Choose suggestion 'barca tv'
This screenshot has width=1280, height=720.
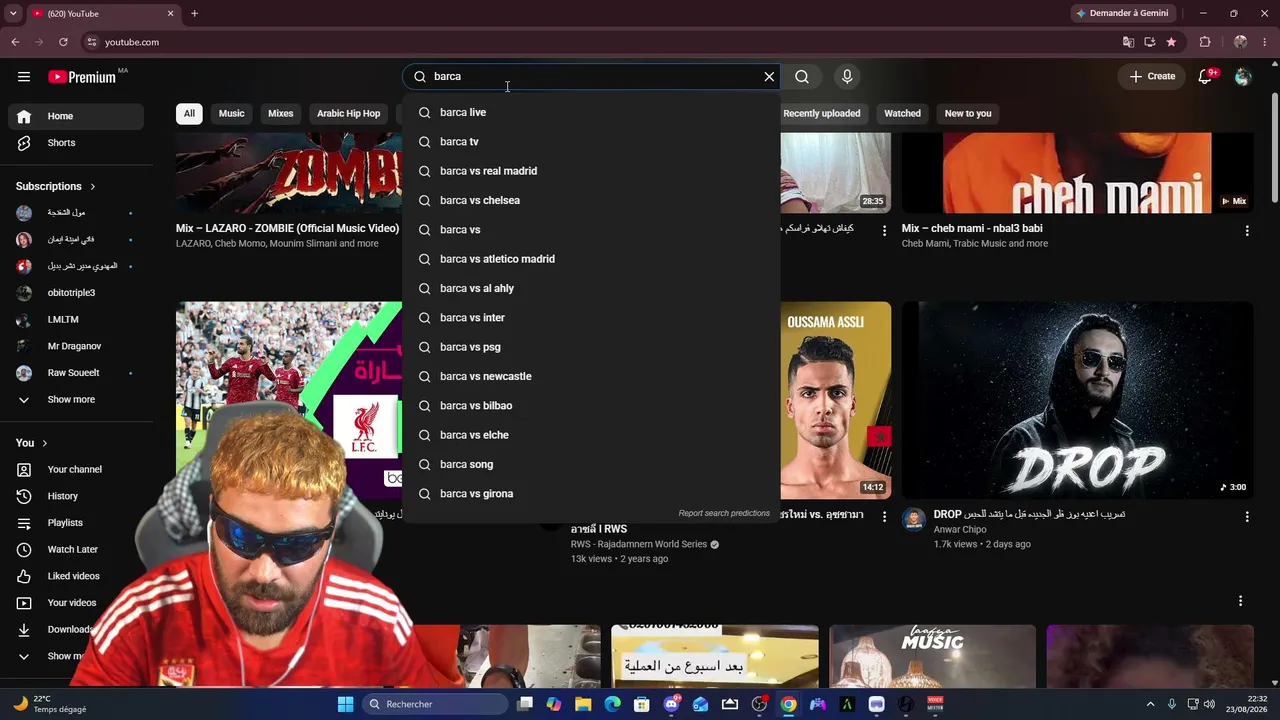[591, 142]
